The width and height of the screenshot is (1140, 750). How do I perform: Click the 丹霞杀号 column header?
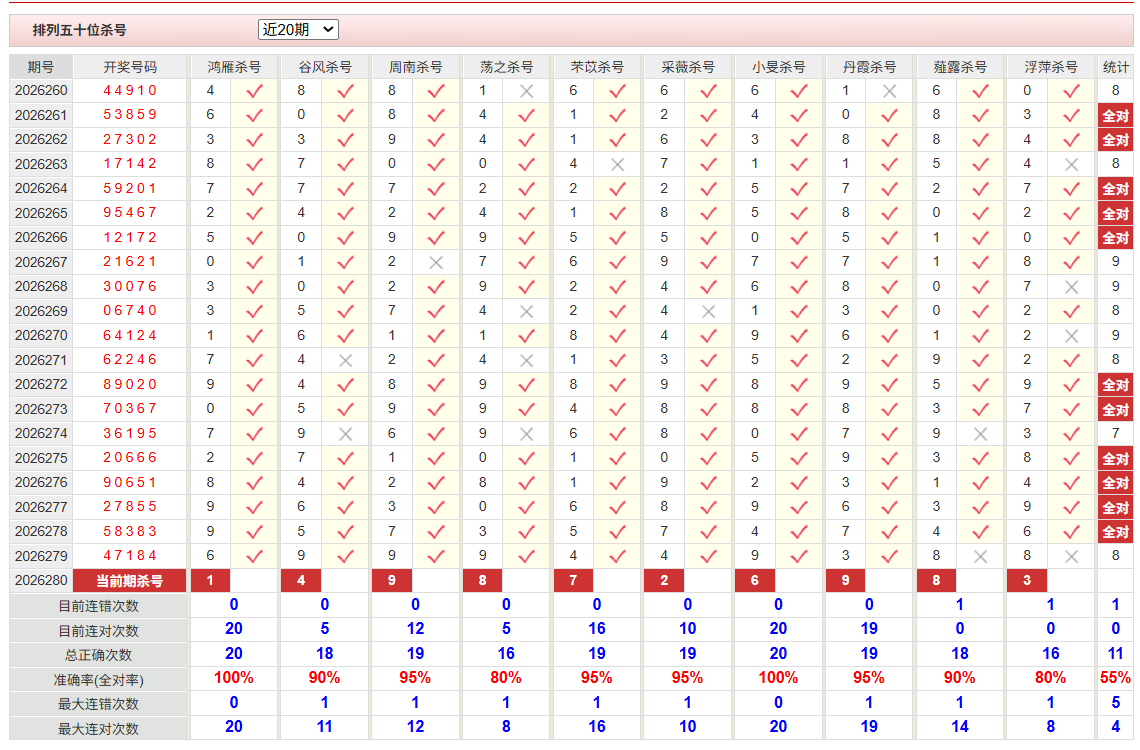point(870,67)
